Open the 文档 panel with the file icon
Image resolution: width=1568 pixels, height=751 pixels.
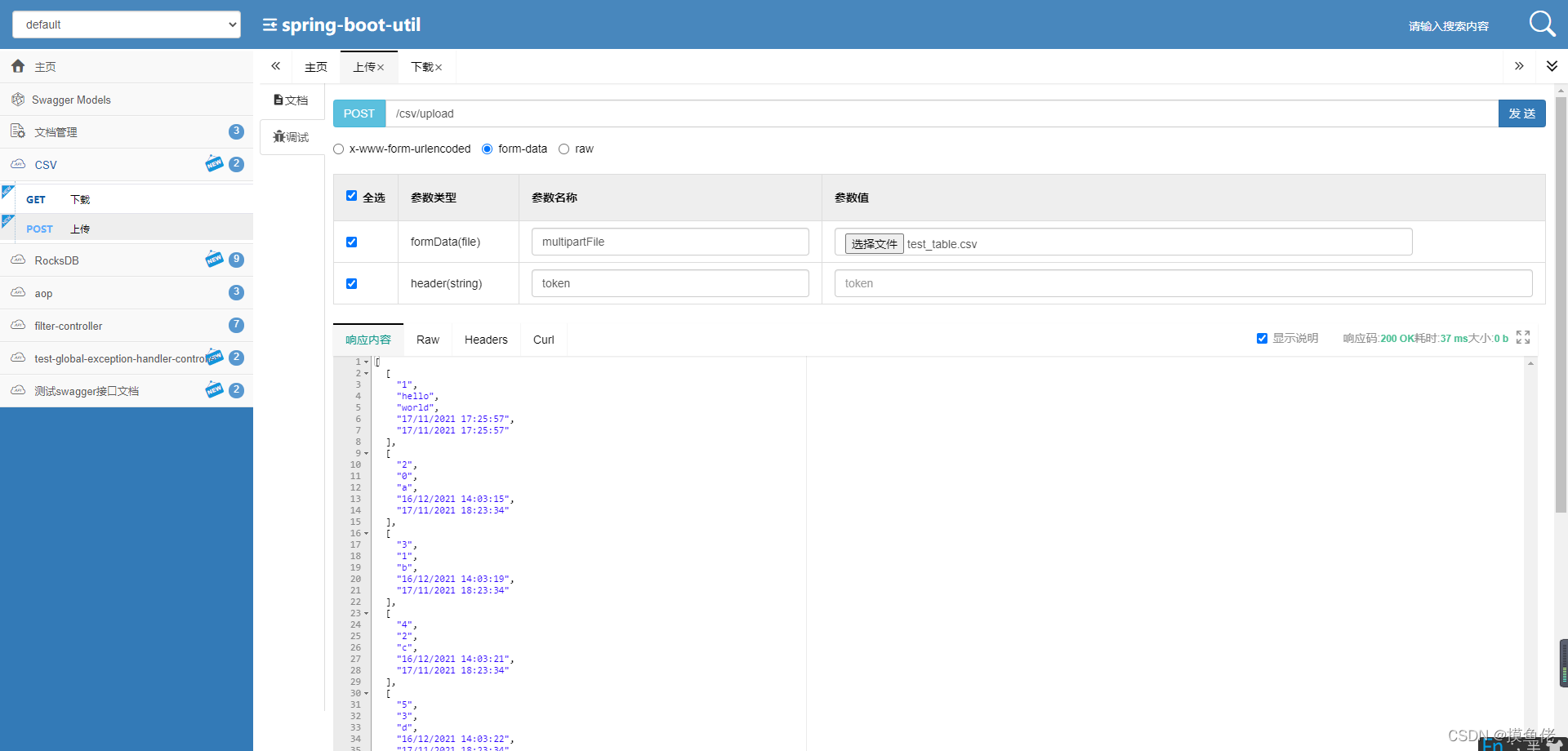[x=291, y=100]
